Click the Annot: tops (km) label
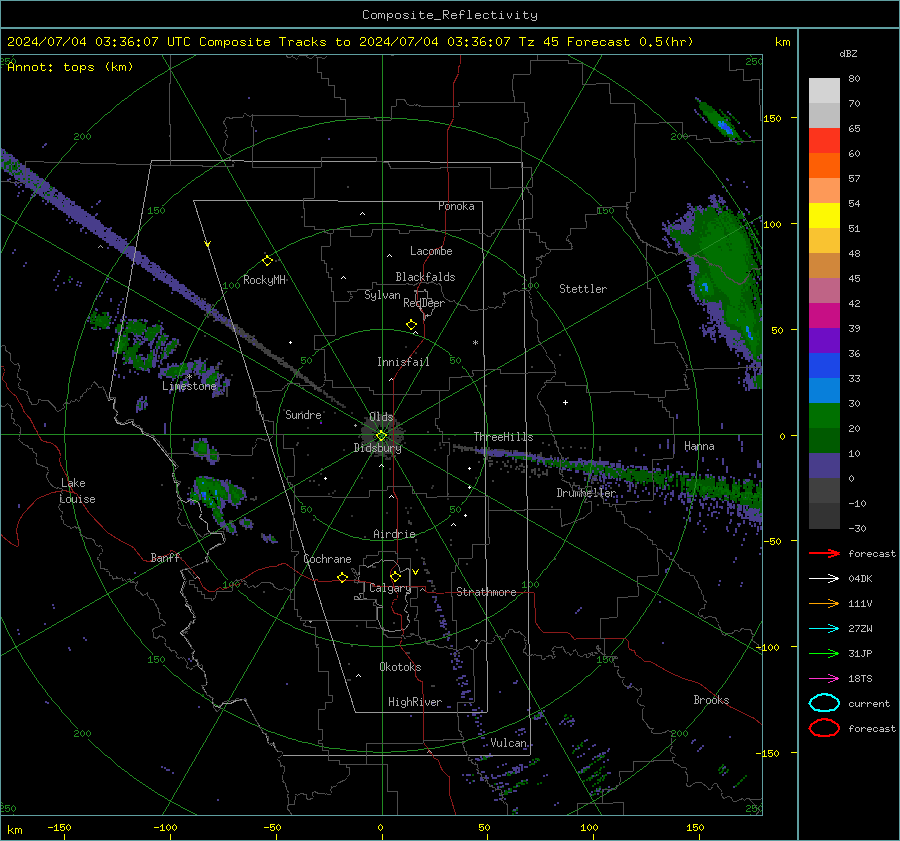The image size is (900, 841). 70,67
